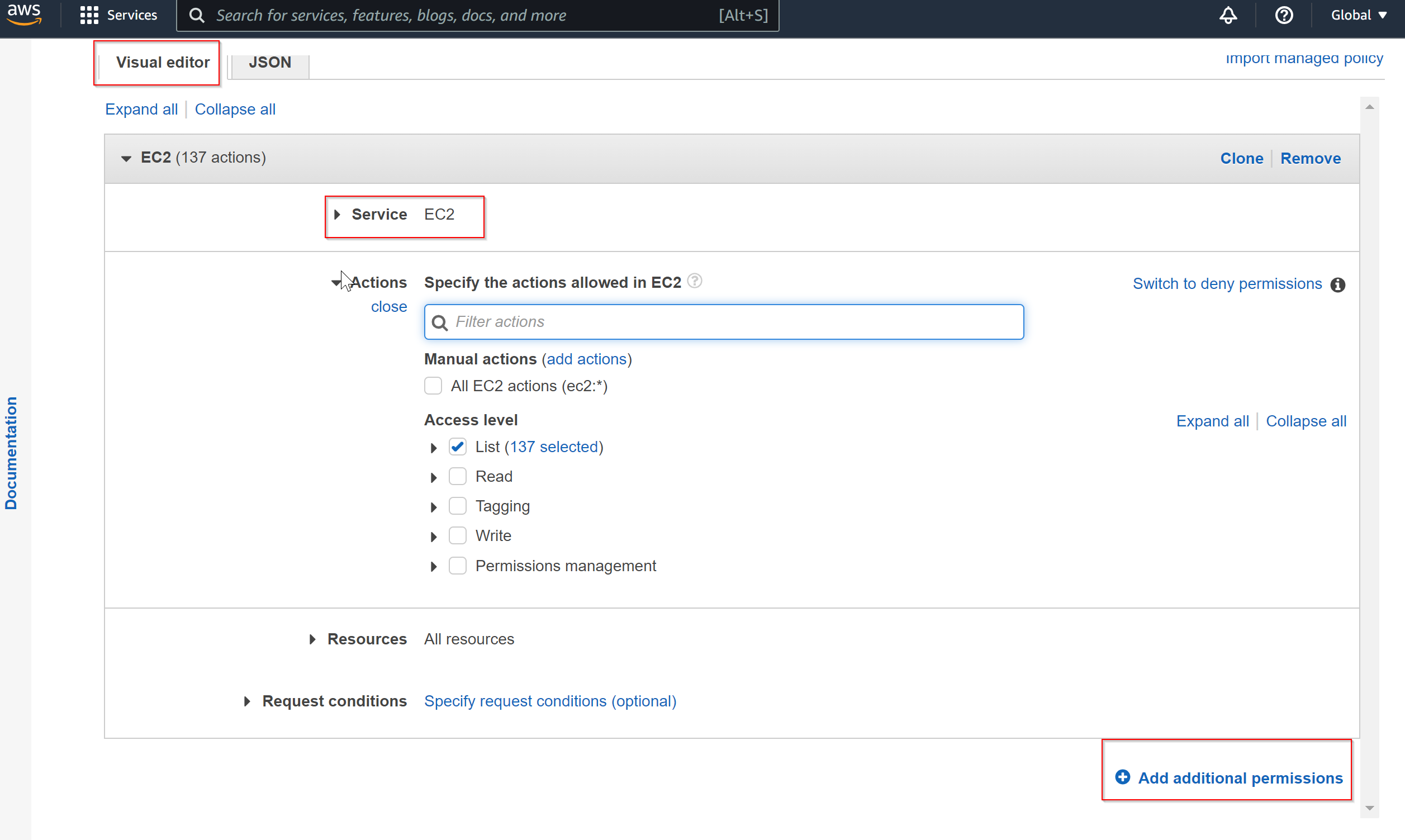Expand the Permissions management arrow
This screenshot has width=1405, height=840.
tap(434, 567)
